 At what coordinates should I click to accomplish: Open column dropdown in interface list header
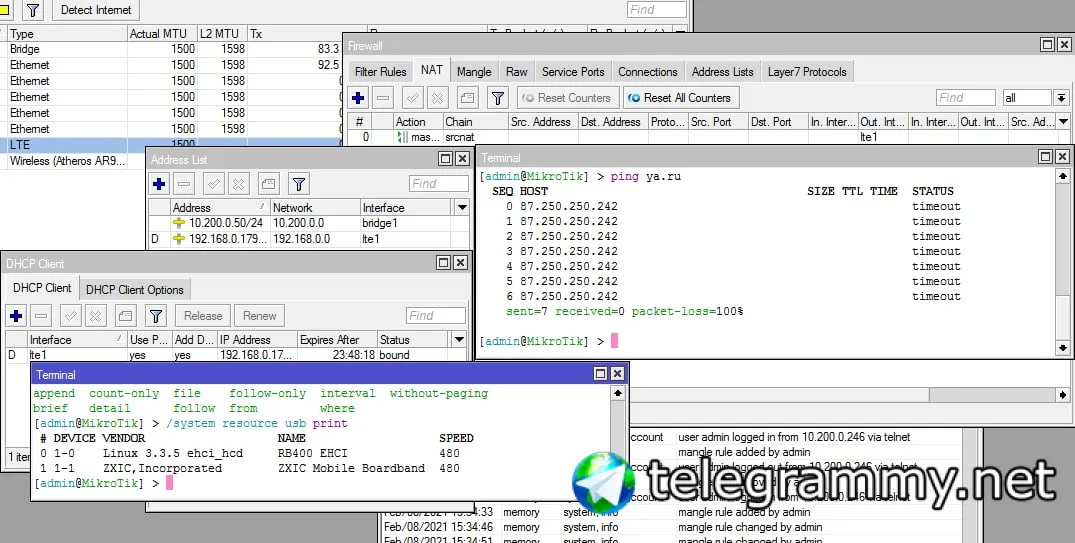[x=680, y=33]
